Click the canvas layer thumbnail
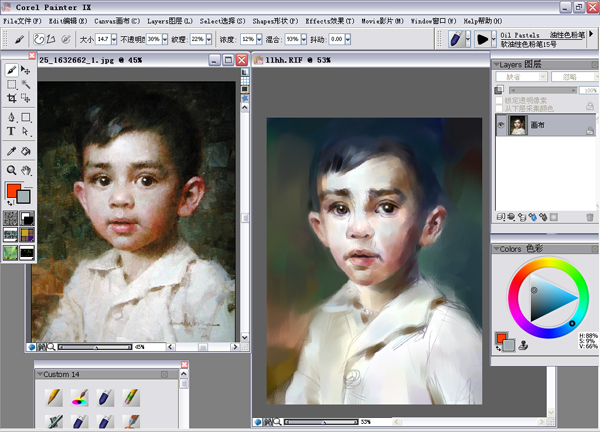This screenshot has height=432, width=600. [517, 125]
